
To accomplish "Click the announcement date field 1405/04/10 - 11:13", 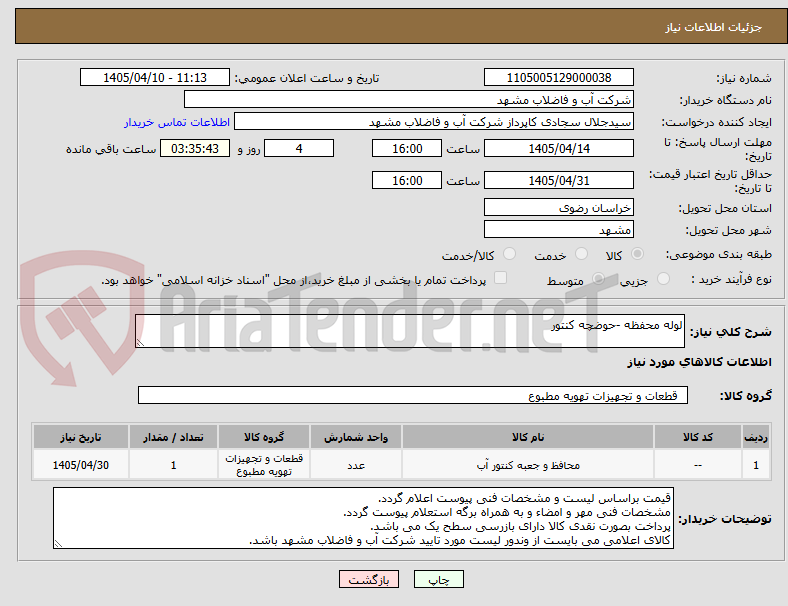I will coord(155,77).
